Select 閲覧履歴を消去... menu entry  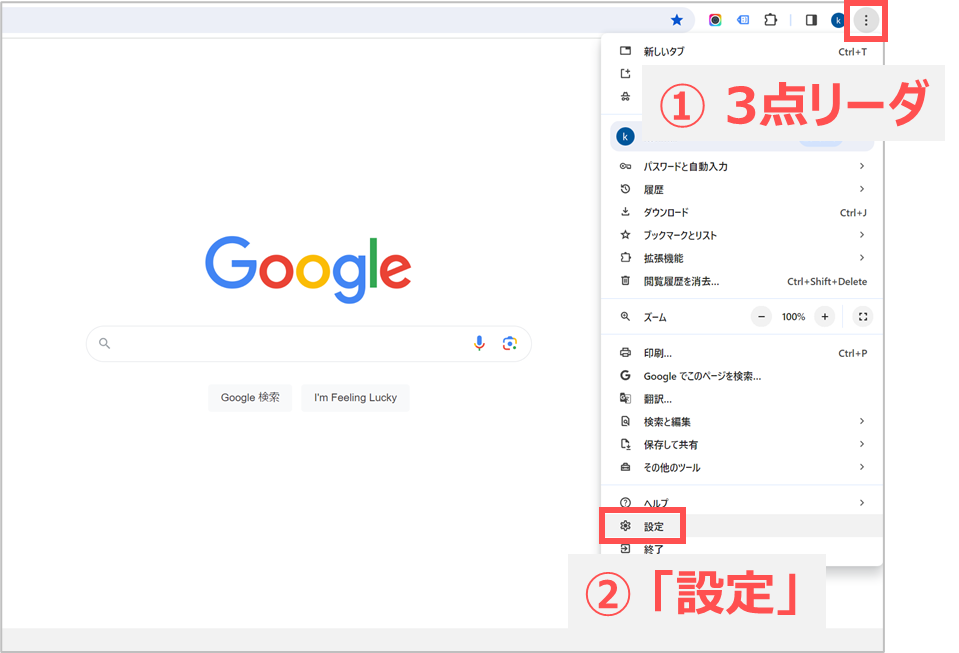click(x=742, y=281)
